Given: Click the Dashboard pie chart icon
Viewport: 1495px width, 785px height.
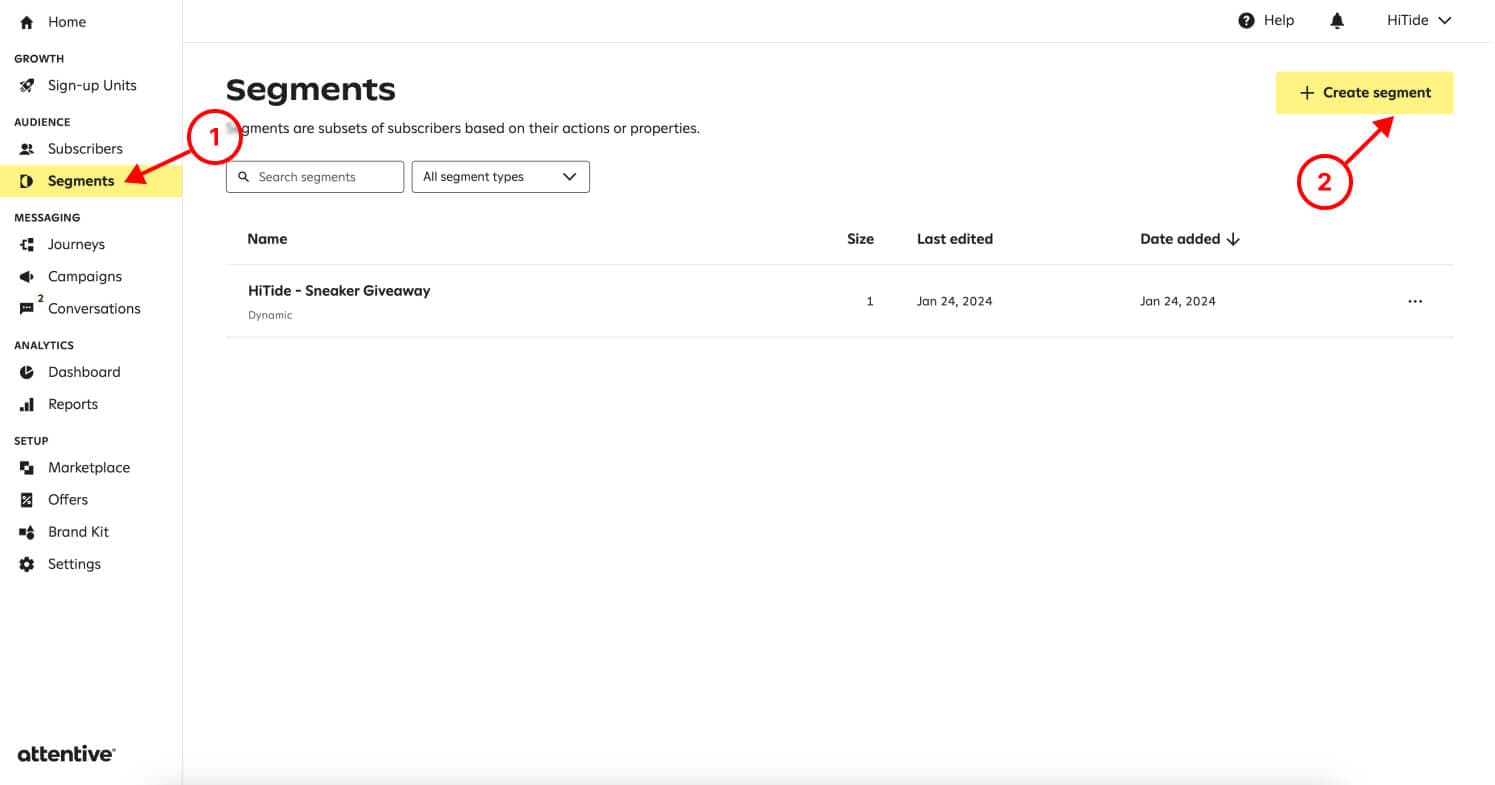Looking at the screenshot, I should click(27, 372).
